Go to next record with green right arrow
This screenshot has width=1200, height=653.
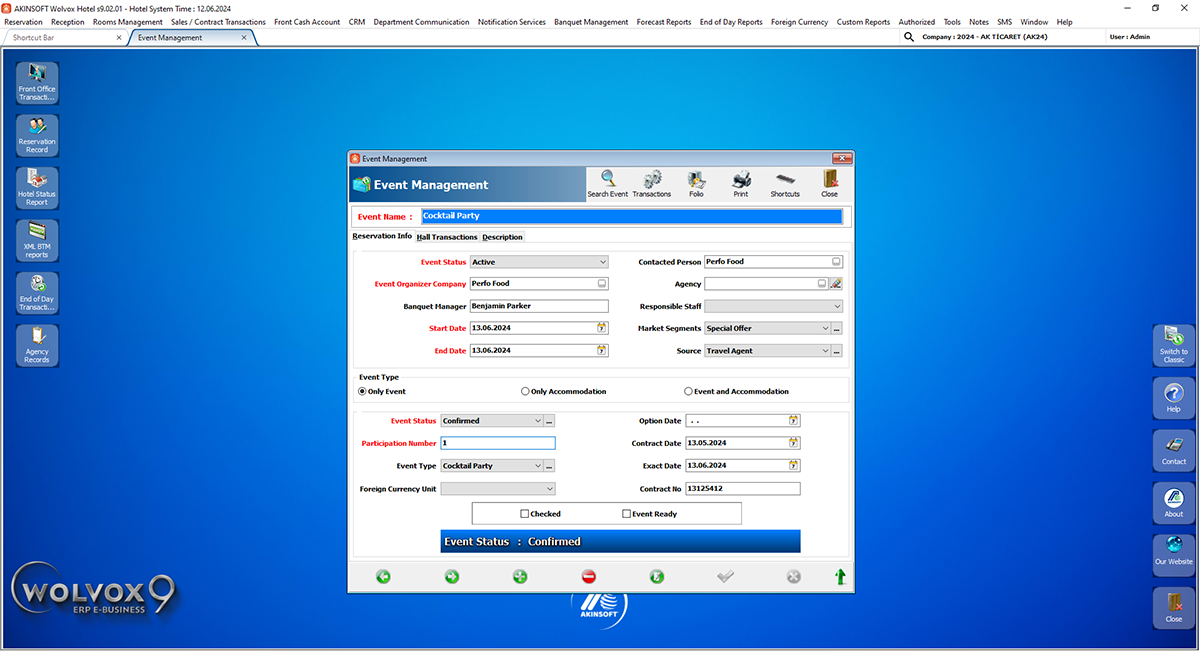(x=452, y=577)
